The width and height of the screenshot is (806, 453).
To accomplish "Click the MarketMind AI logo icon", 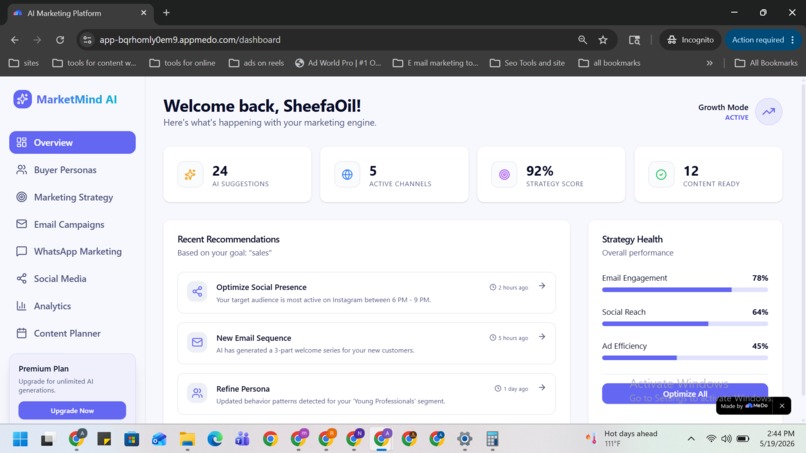I will pyautogui.click(x=22, y=99).
